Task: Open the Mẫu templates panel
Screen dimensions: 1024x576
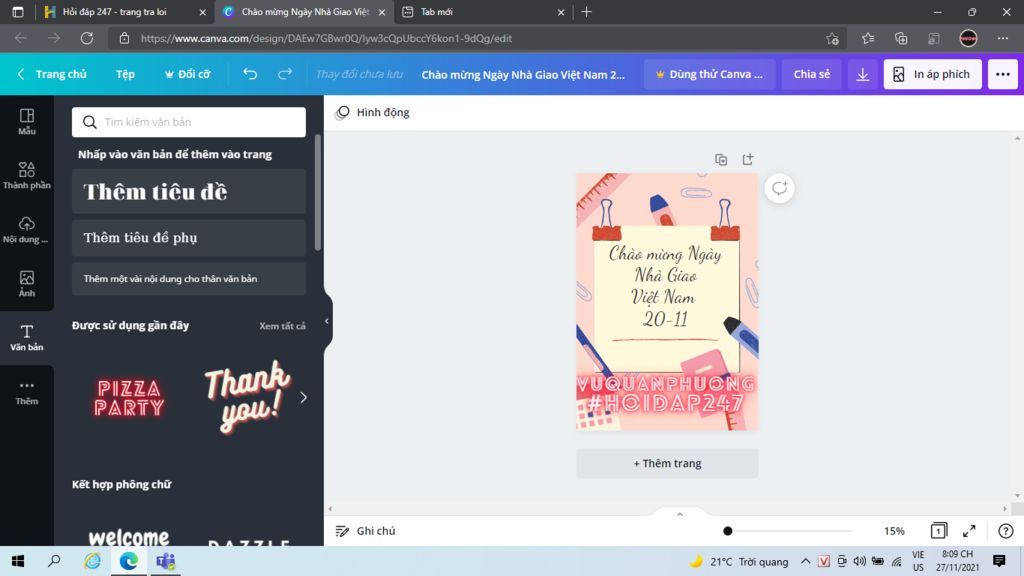Action: [x=27, y=121]
